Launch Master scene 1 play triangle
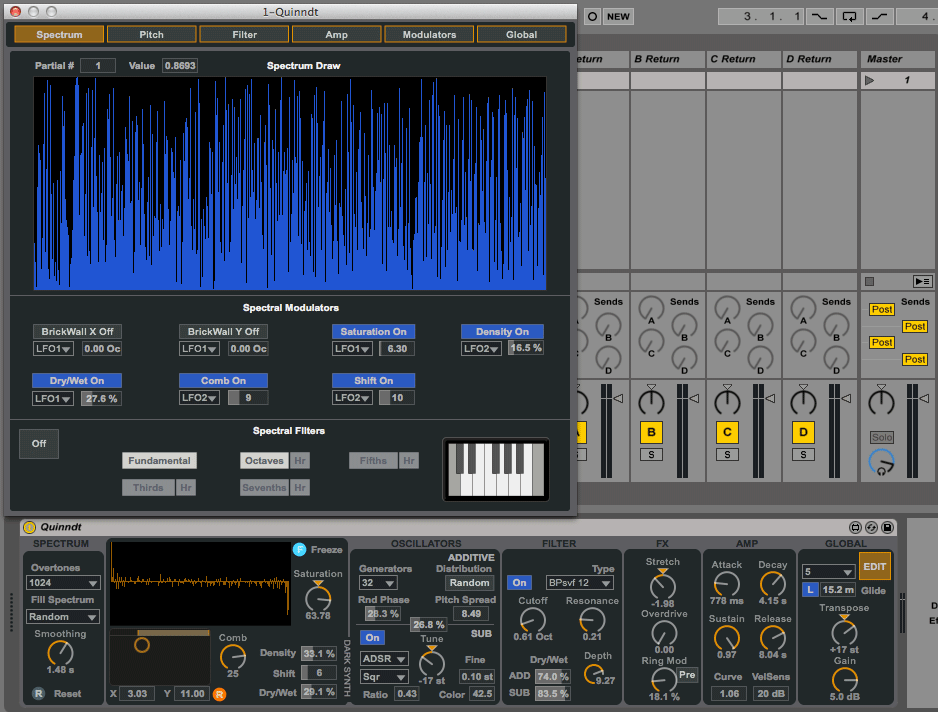Screen dimensions: 938x712 tap(870, 80)
